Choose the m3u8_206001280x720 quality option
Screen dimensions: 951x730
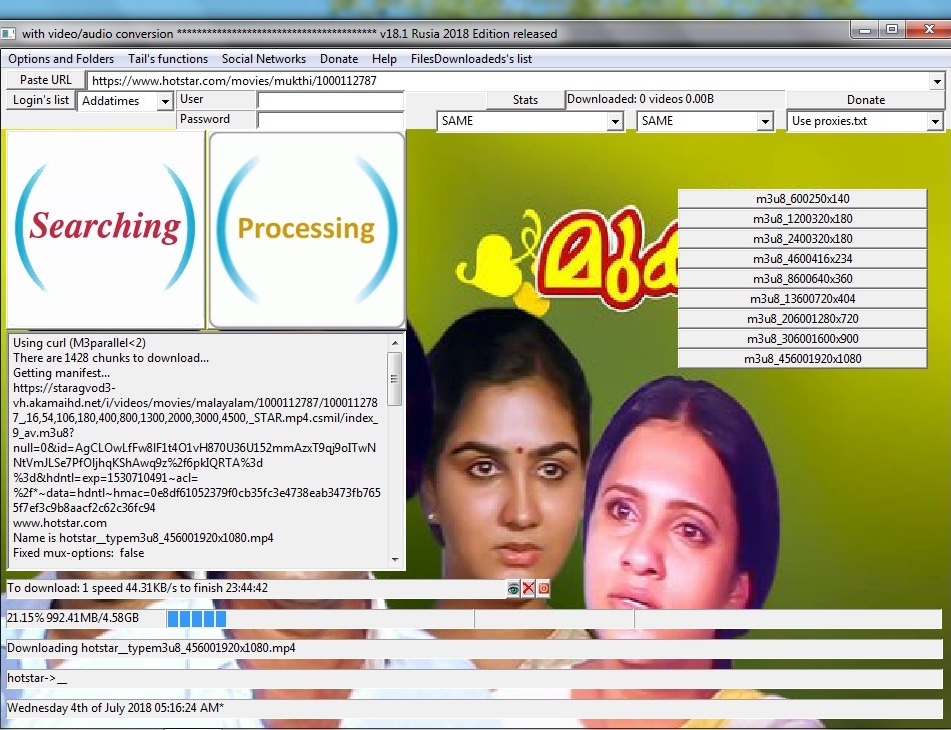point(802,319)
